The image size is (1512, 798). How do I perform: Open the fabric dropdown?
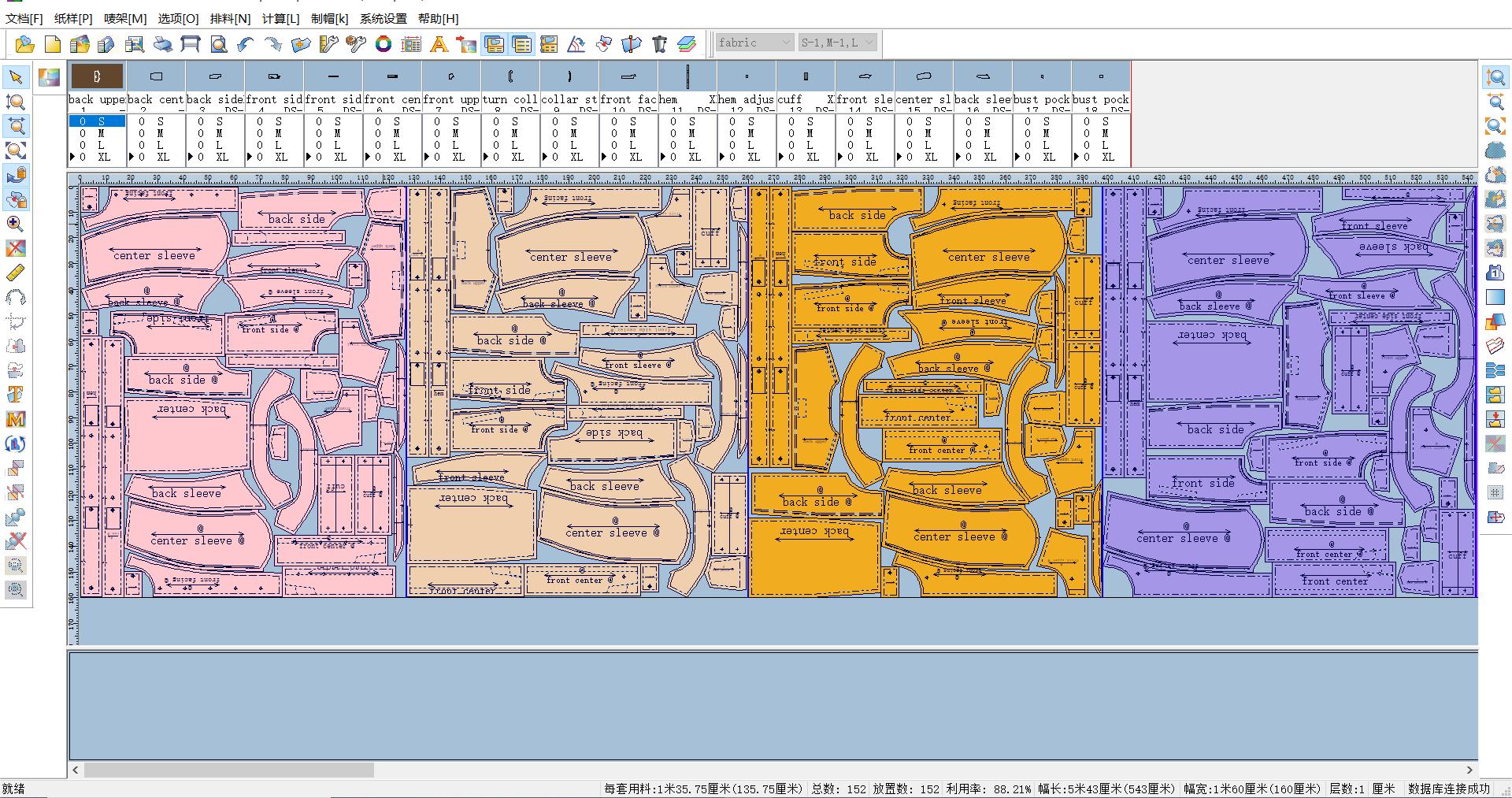[754, 43]
